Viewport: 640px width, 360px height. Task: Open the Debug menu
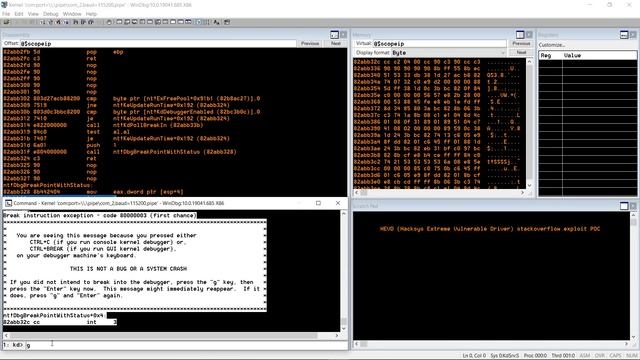pos(51,14)
